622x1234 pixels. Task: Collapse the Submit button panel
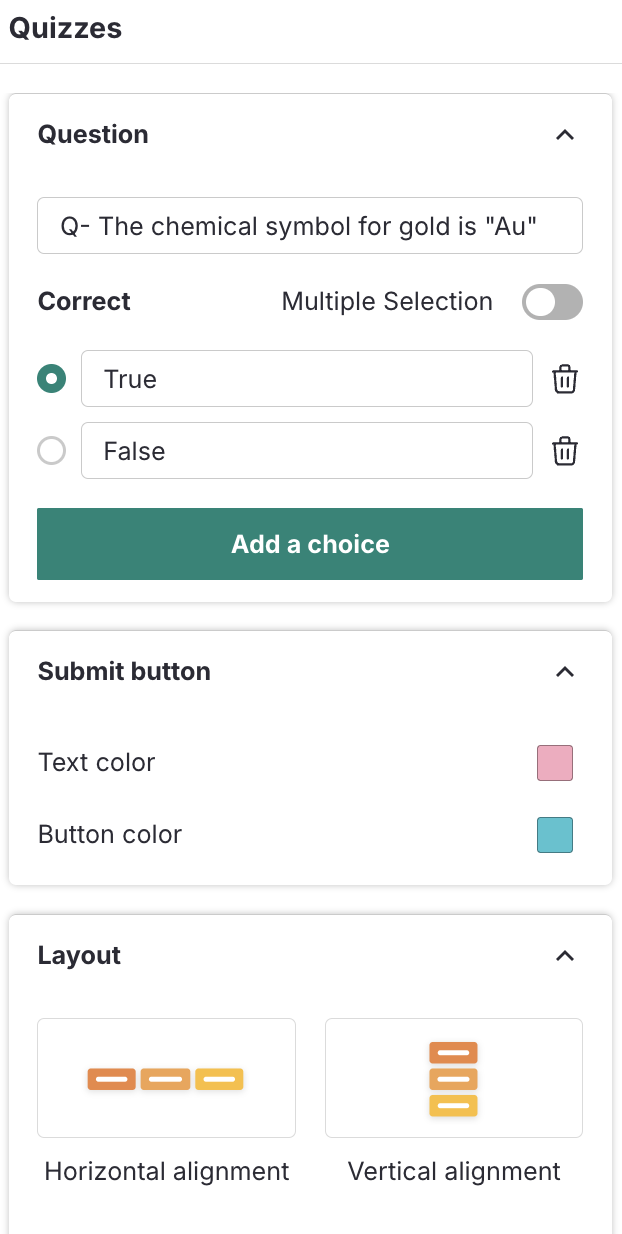coord(565,671)
